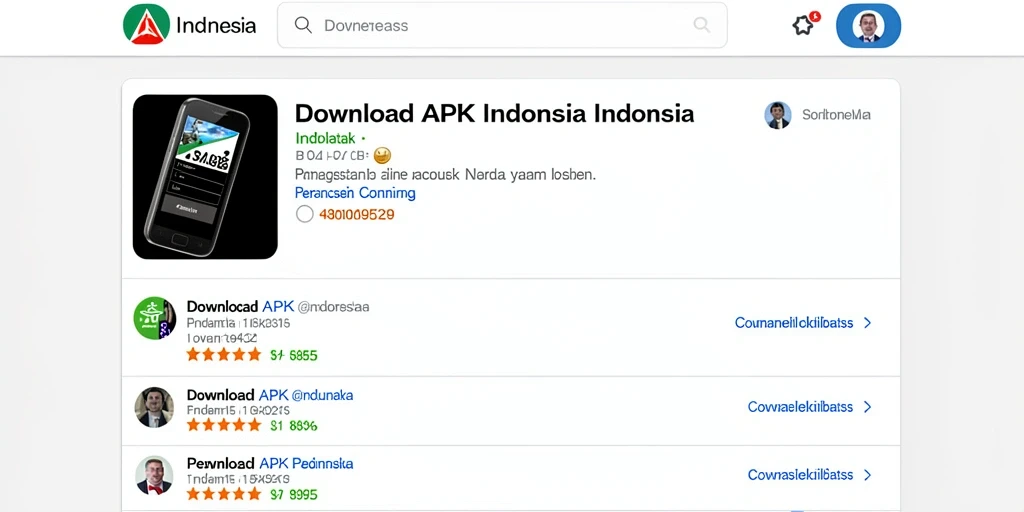Click the Counanelilckilbatss link
Screen dimensions: 1024x512
click(x=794, y=323)
